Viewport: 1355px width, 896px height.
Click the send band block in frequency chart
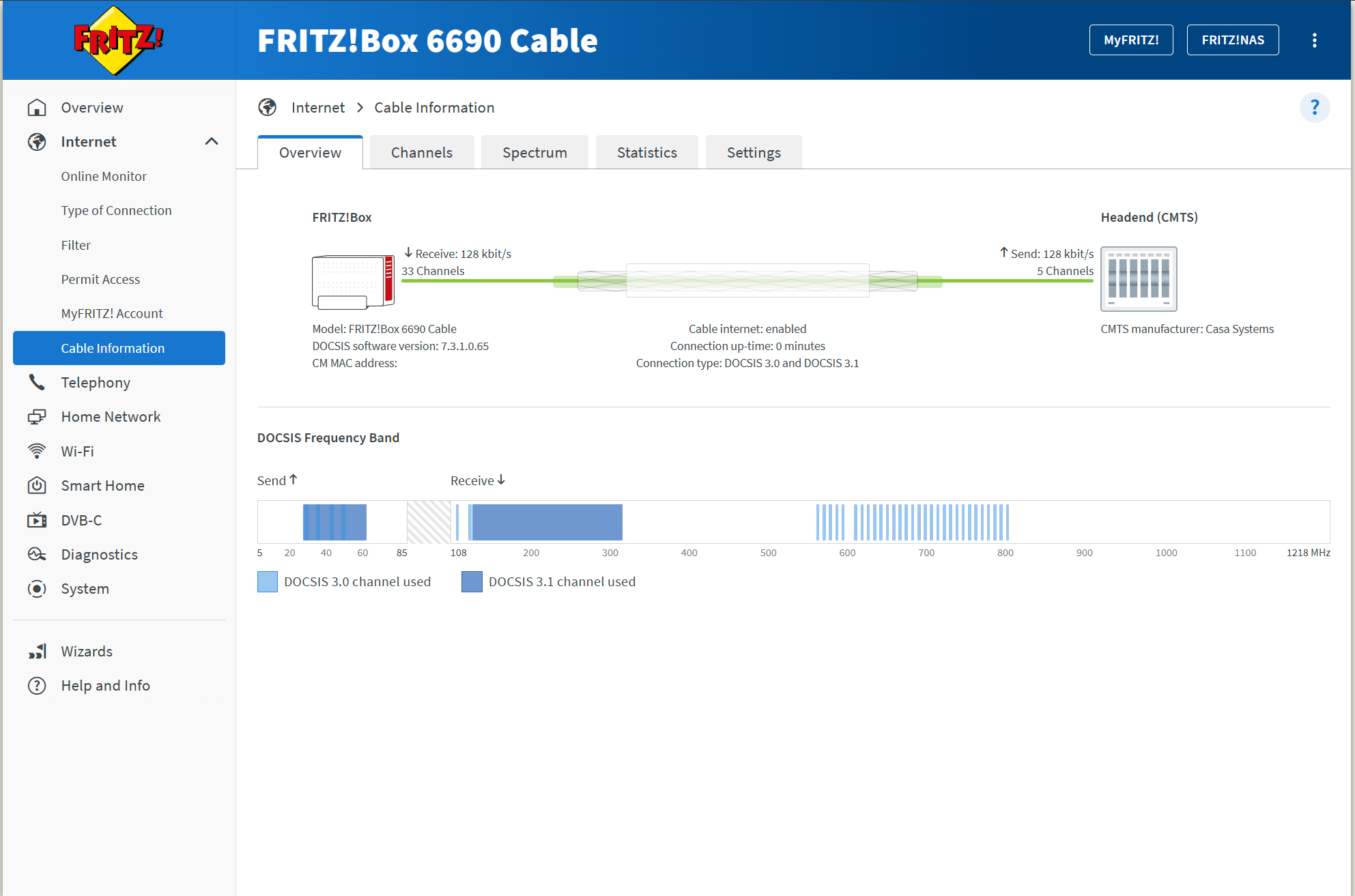coord(334,522)
